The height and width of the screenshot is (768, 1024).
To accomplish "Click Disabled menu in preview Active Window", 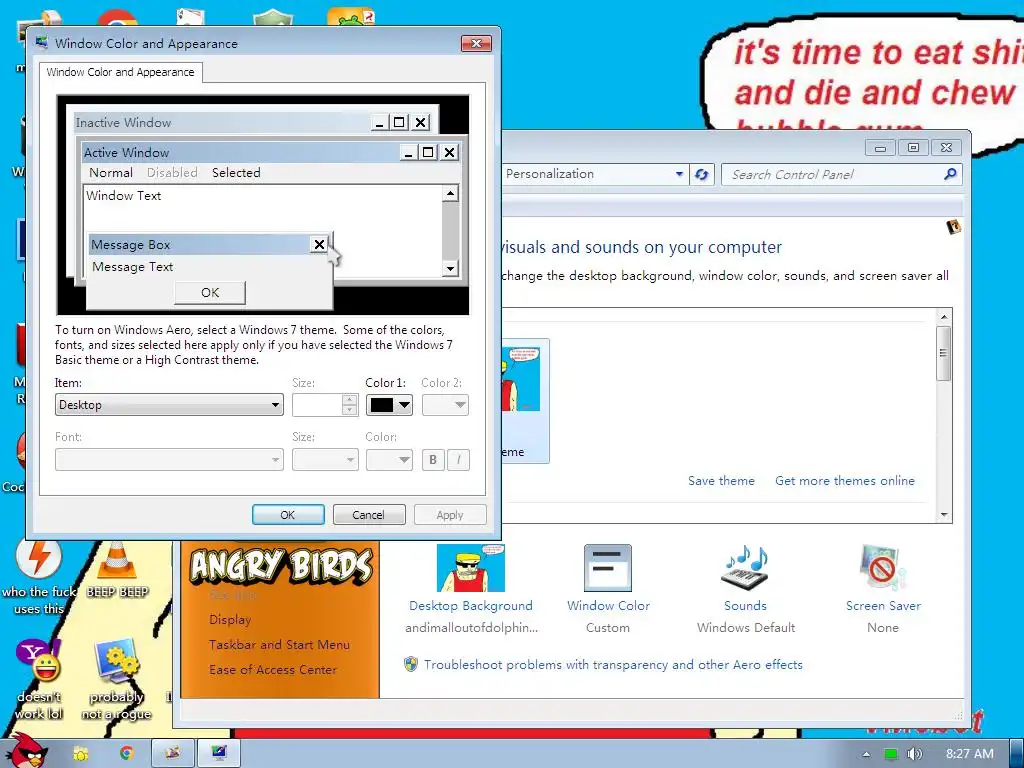I will 172,172.
